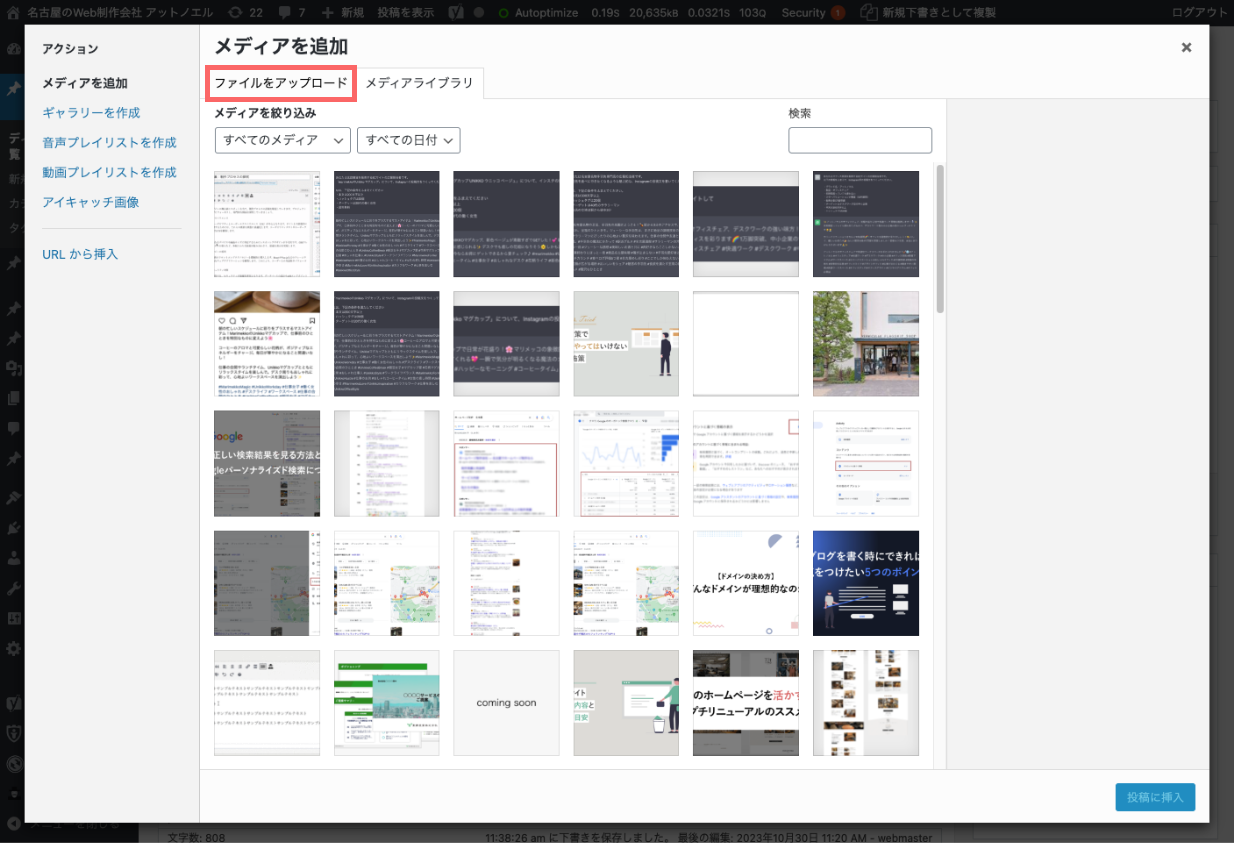Expand the すべての日付 date dropdown
Image resolution: width=1234 pixels, height=843 pixels.
(x=408, y=140)
